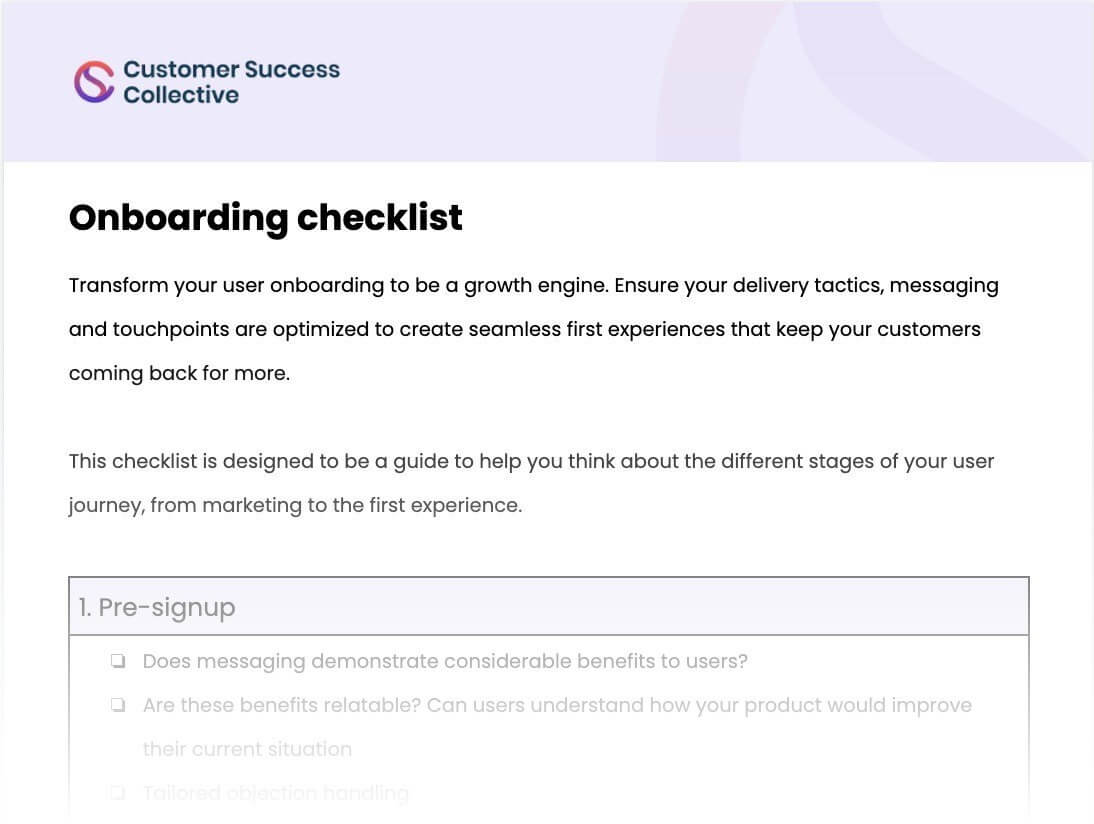This screenshot has width=1094, height=824.
Task: Click 'Are these benefits relatable?' item text
Action: pos(557,705)
